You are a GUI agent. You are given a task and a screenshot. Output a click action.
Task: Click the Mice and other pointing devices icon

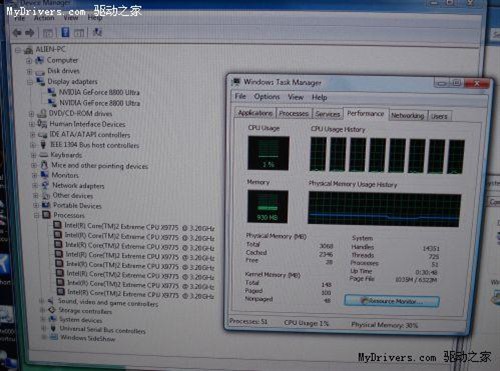44,165
